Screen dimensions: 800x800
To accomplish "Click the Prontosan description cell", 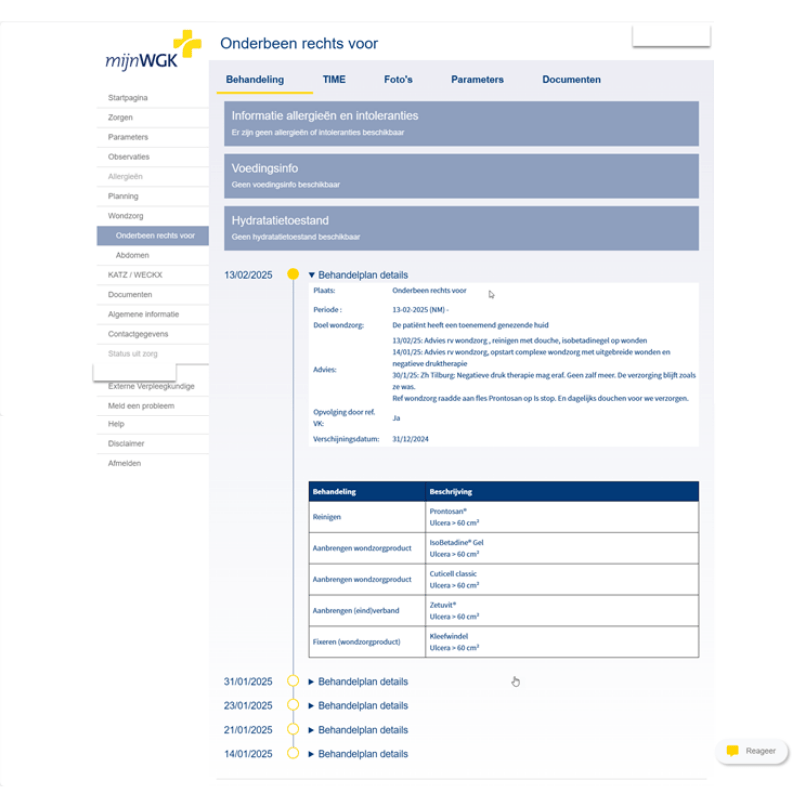I will 562,517.
